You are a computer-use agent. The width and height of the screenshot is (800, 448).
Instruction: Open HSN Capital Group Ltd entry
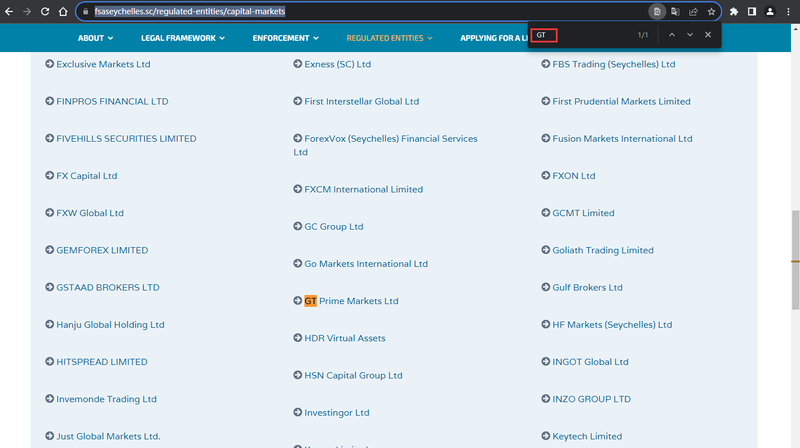click(x=353, y=376)
